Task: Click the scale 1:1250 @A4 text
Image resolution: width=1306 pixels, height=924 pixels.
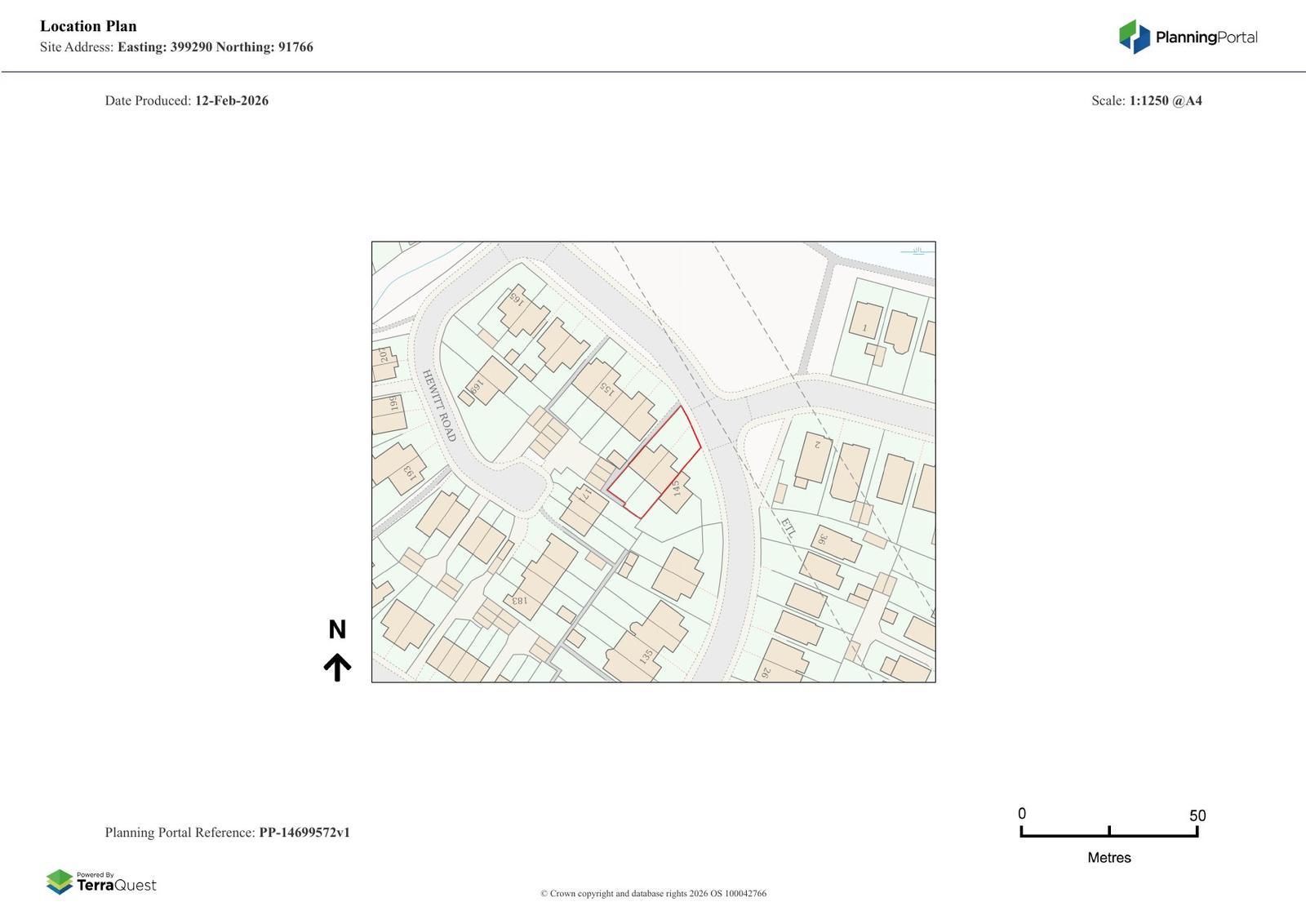Action: (x=1165, y=100)
